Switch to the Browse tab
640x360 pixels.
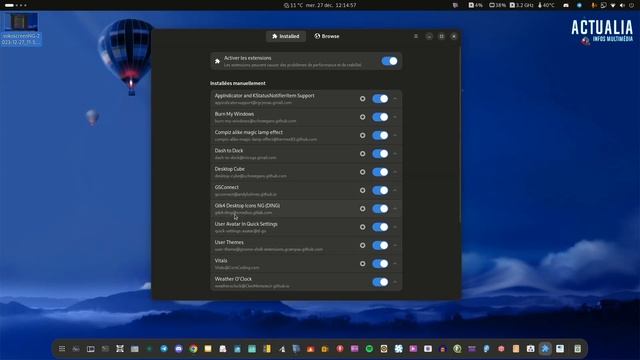(x=327, y=36)
